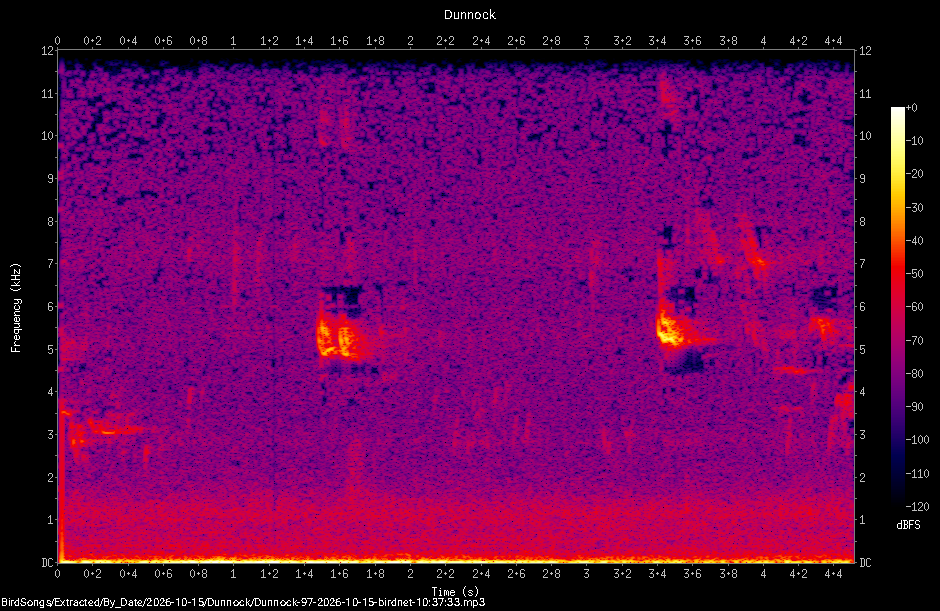Click "8" on the left frequency axis
The image size is (940, 611).
click(x=51, y=221)
